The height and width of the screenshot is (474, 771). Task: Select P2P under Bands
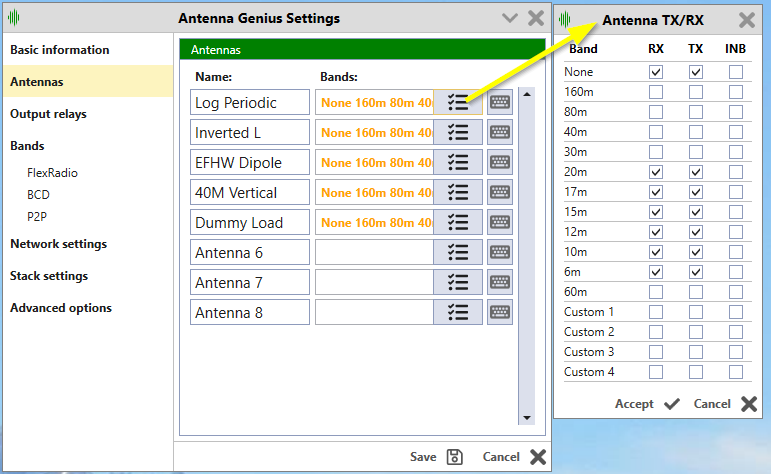pyautogui.click(x=37, y=216)
